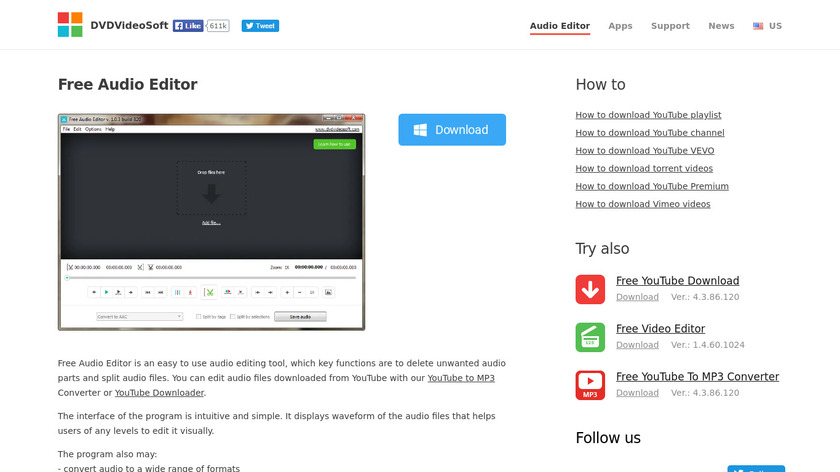Click the Windows logo in Download button
The height and width of the screenshot is (472, 840).
point(421,130)
